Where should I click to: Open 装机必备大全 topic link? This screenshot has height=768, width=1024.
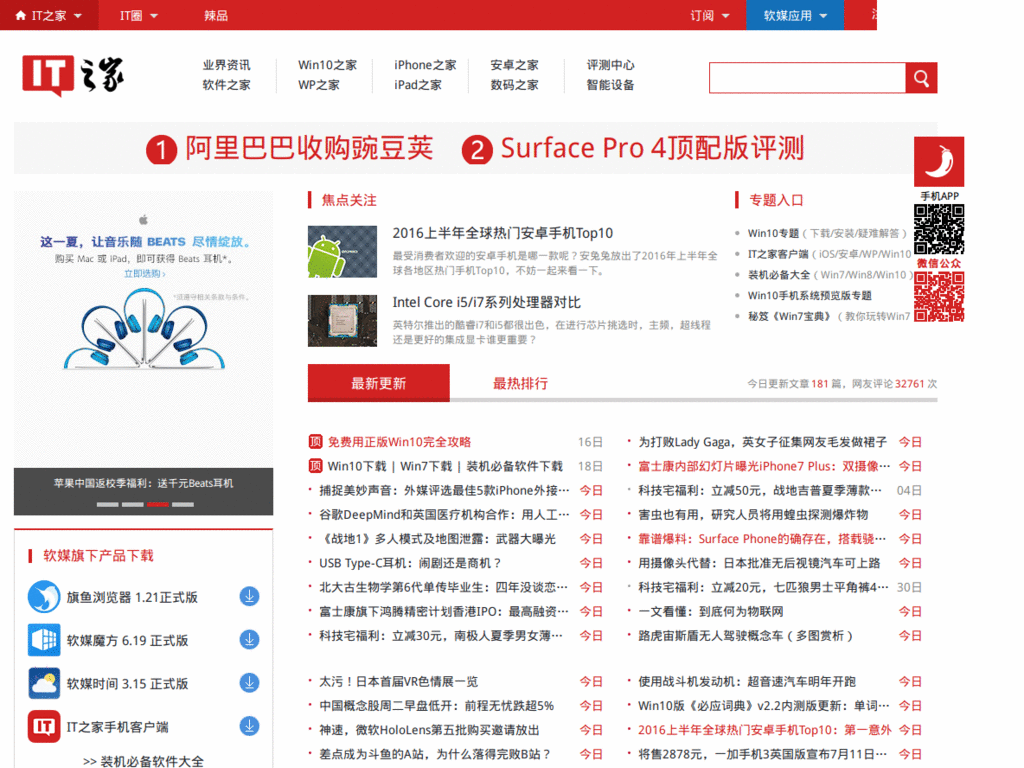[779, 275]
